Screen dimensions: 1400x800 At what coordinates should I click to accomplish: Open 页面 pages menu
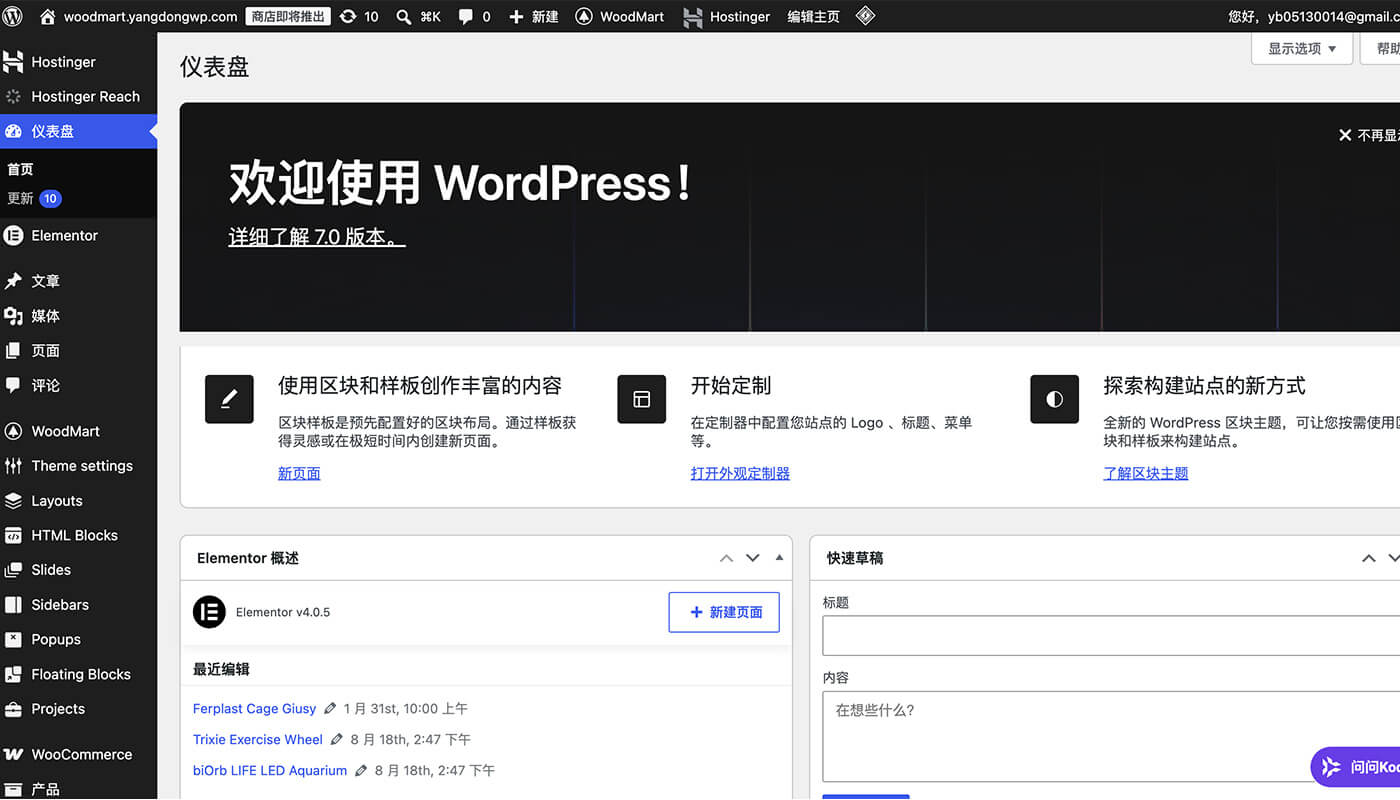(x=78, y=351)
